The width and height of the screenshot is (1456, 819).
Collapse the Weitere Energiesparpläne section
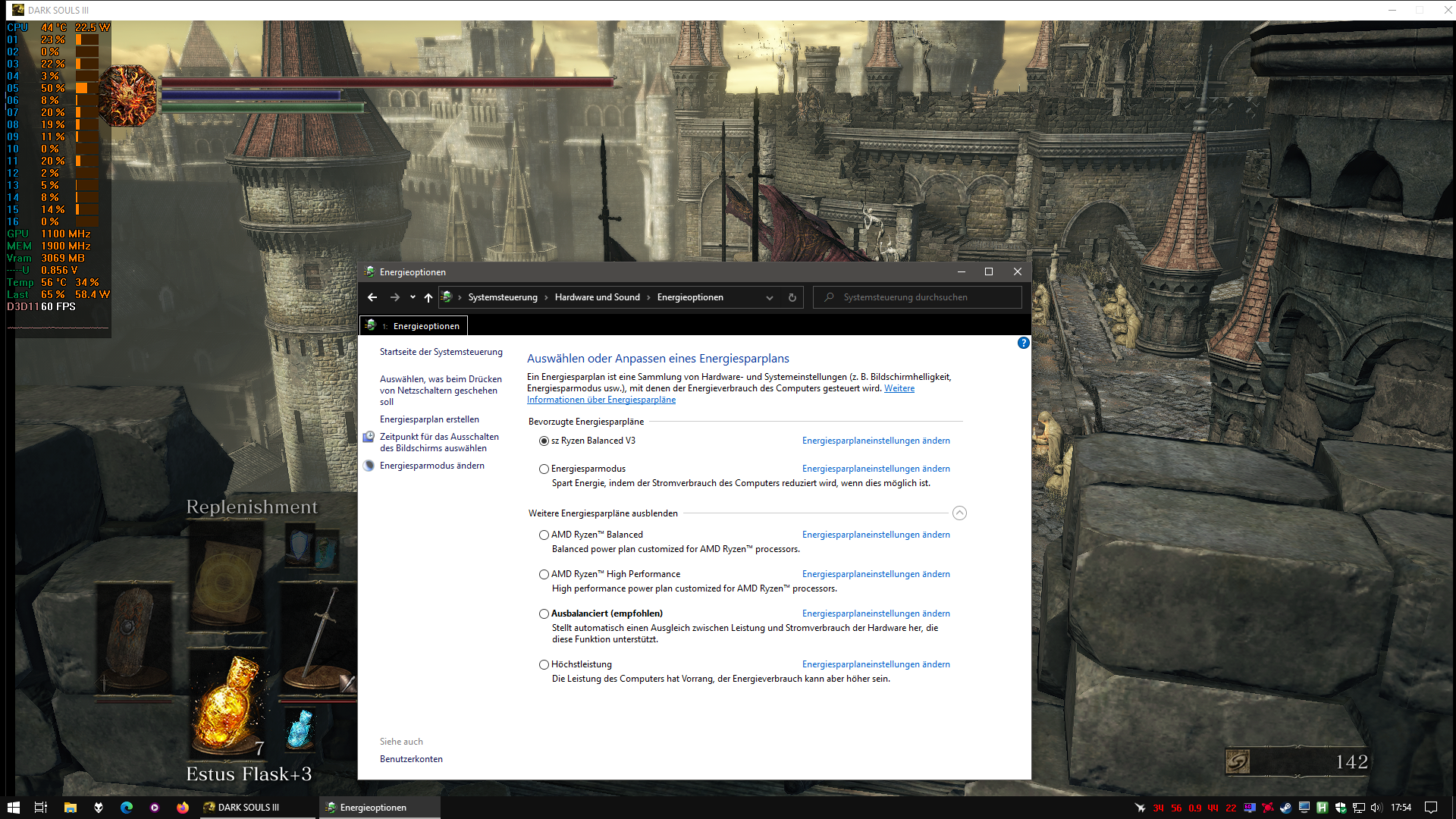(959, 513)
